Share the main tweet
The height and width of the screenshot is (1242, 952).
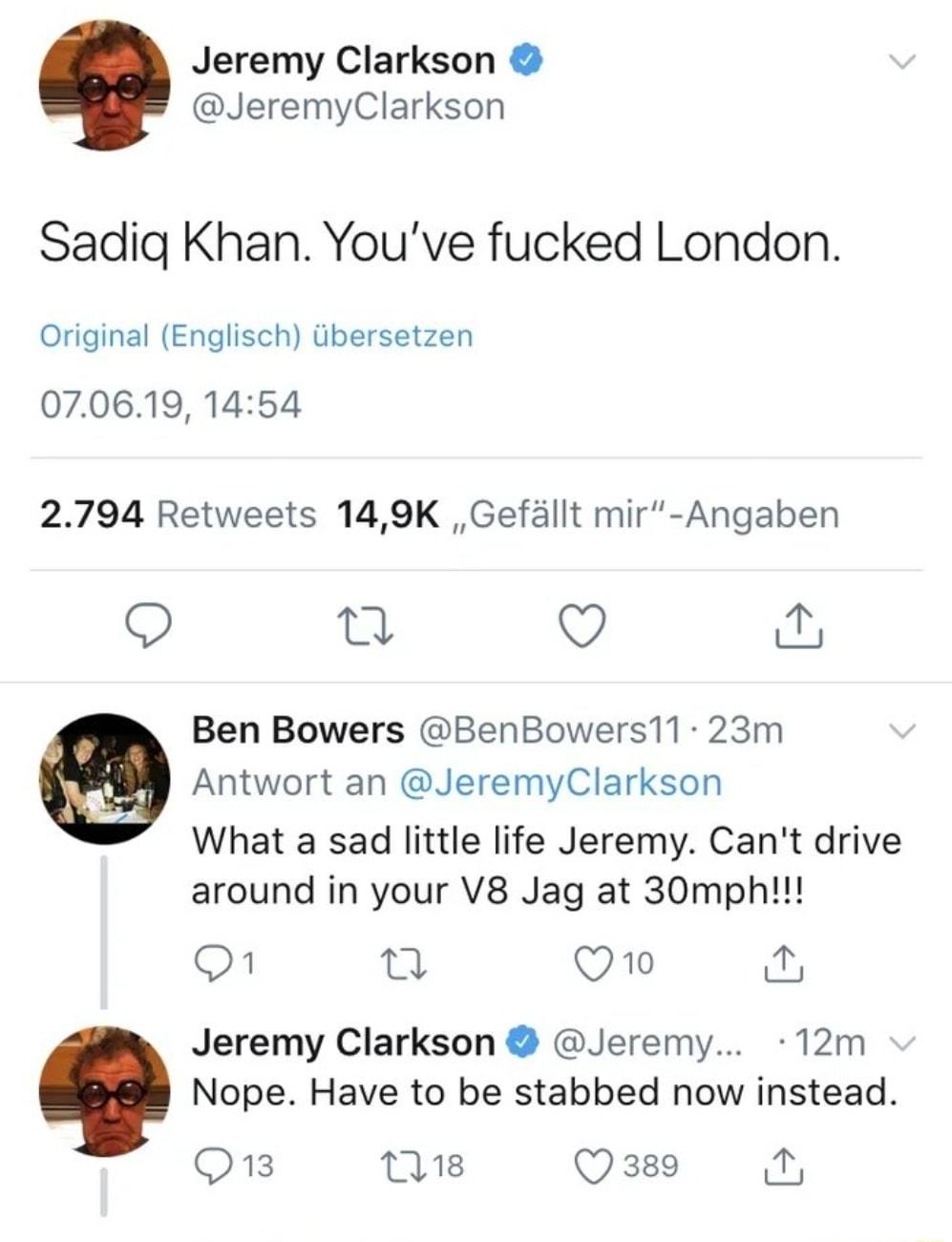click(x=802, y=627)
